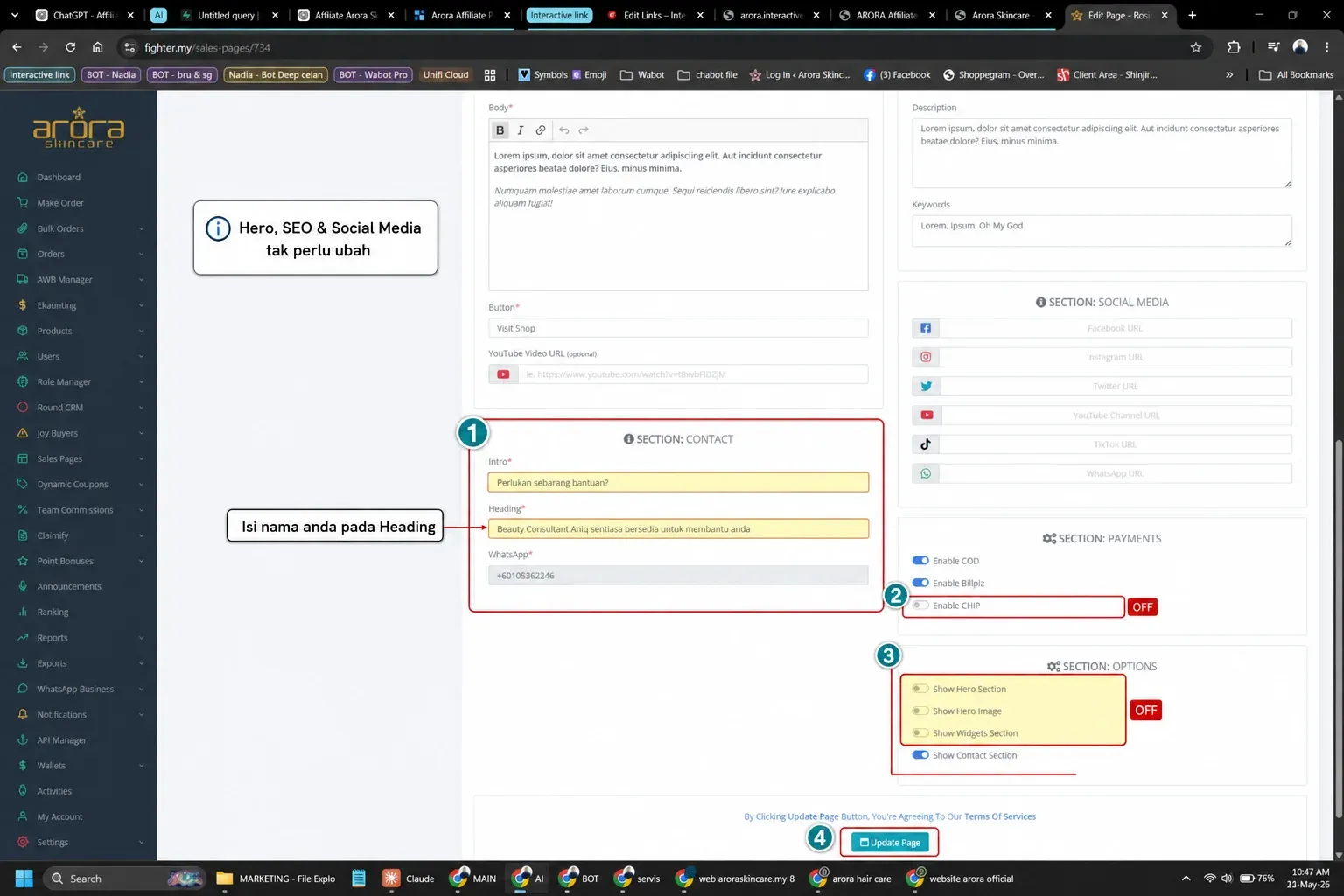1344x896 pixels.
Task: Click the Activities icon in sidebar
Action: (23, 791)
